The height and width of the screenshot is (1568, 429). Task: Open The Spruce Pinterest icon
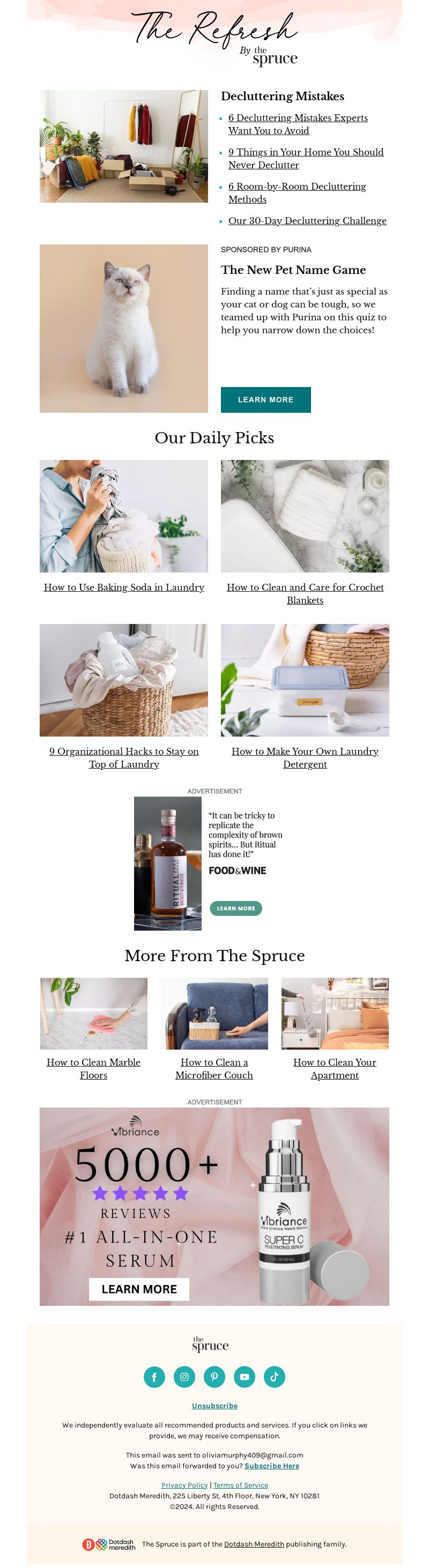214,1376
